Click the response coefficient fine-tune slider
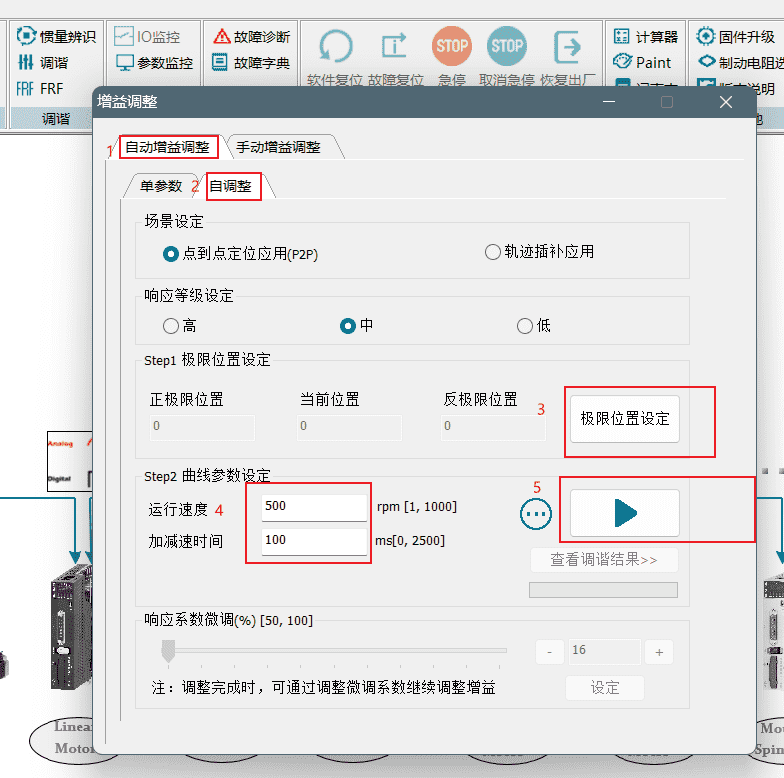 pos(168,651)
